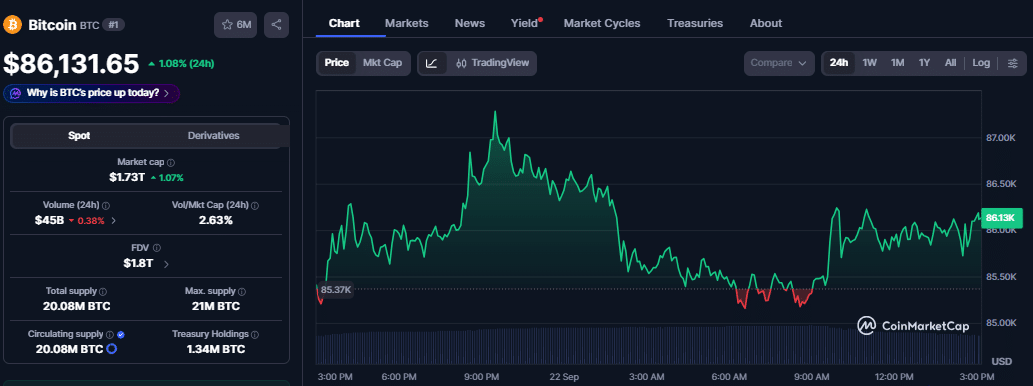Open Max. supply info icon
This screenshot has width=1033, height=386.
click(242, 291)
